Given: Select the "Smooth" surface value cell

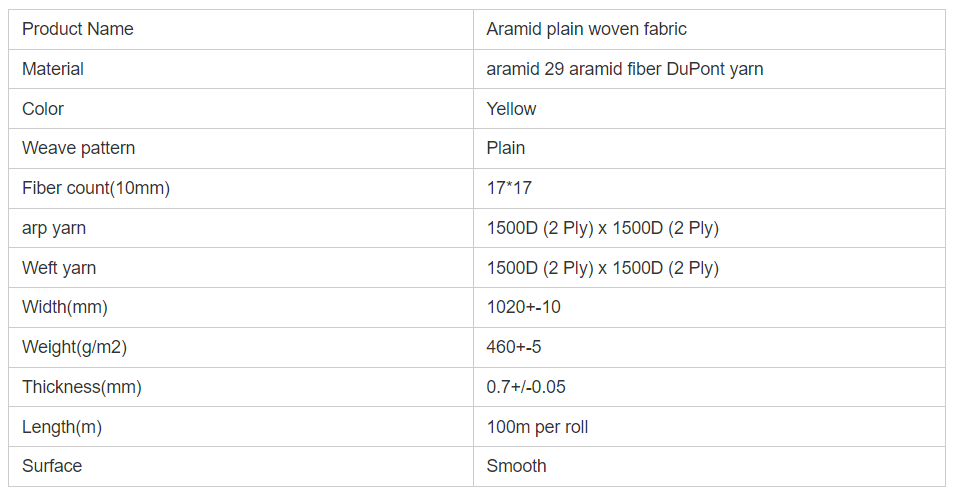Looking at the screenshot, I should click(516, 466).
